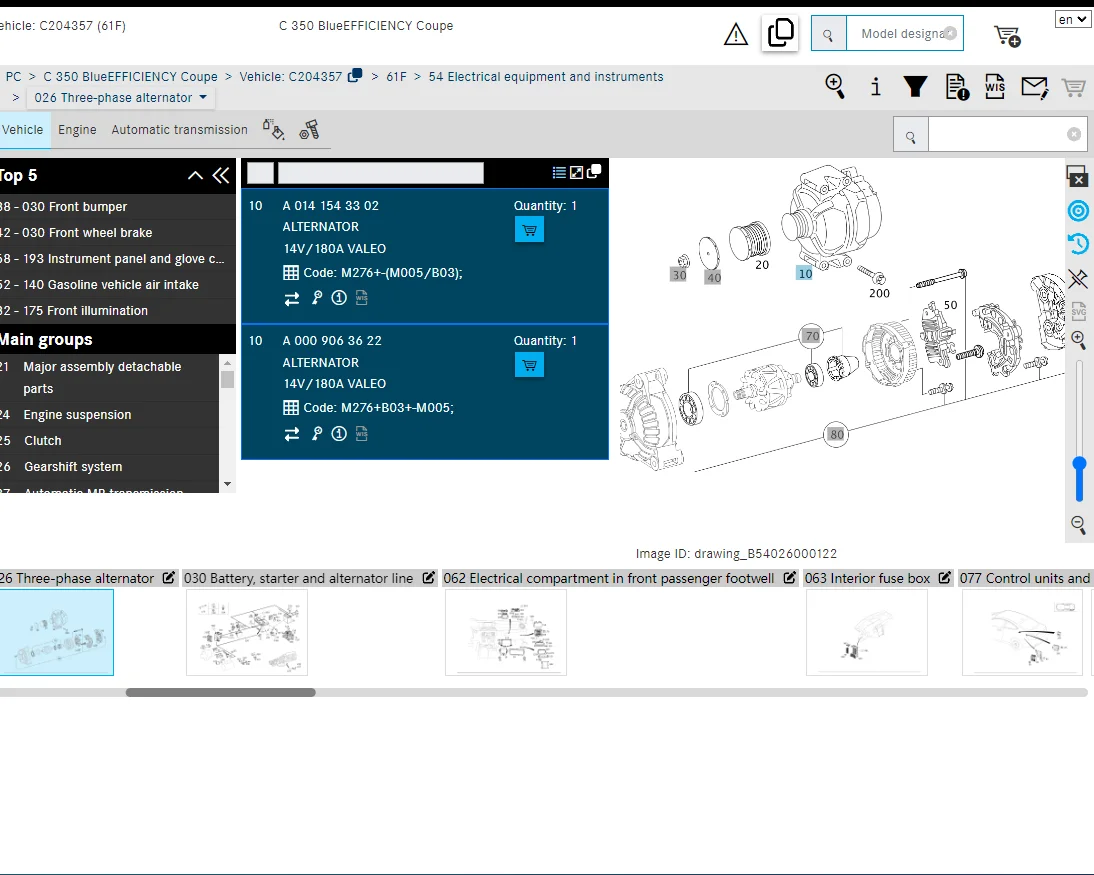Open 193 Instrument panel and glove entry
This screenshot has height=875, width=1094.
point(117,259)
